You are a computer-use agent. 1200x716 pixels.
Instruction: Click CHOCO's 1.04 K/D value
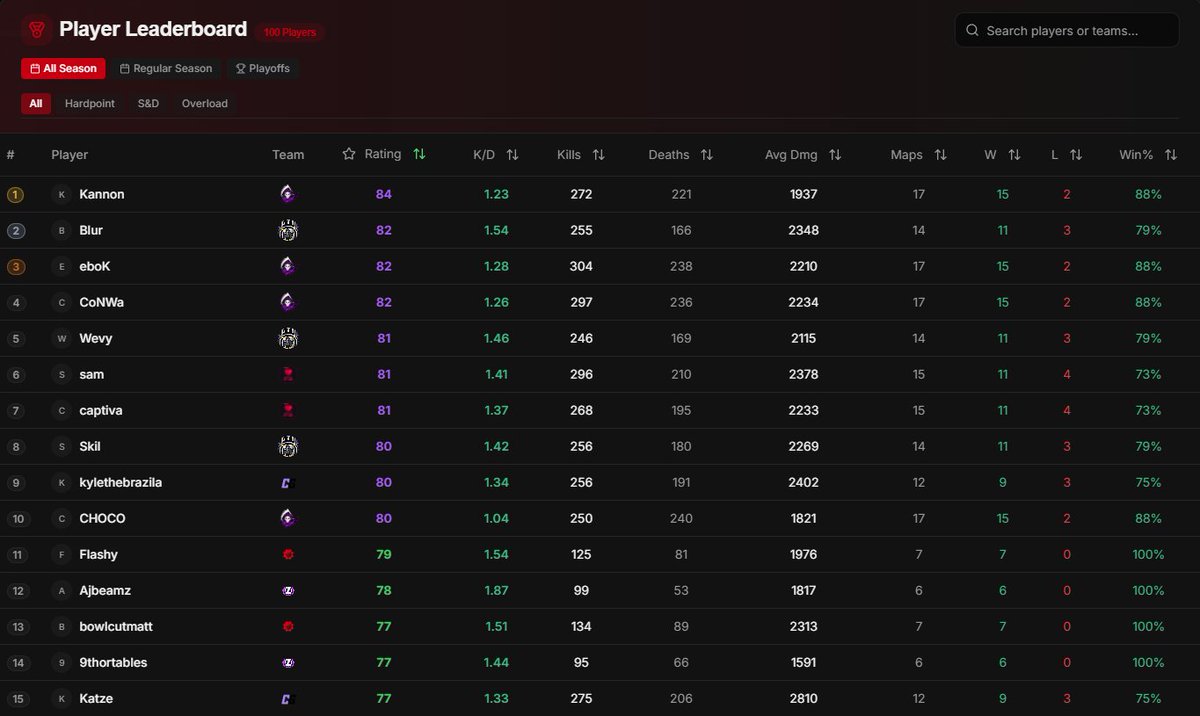click(496, 518)
